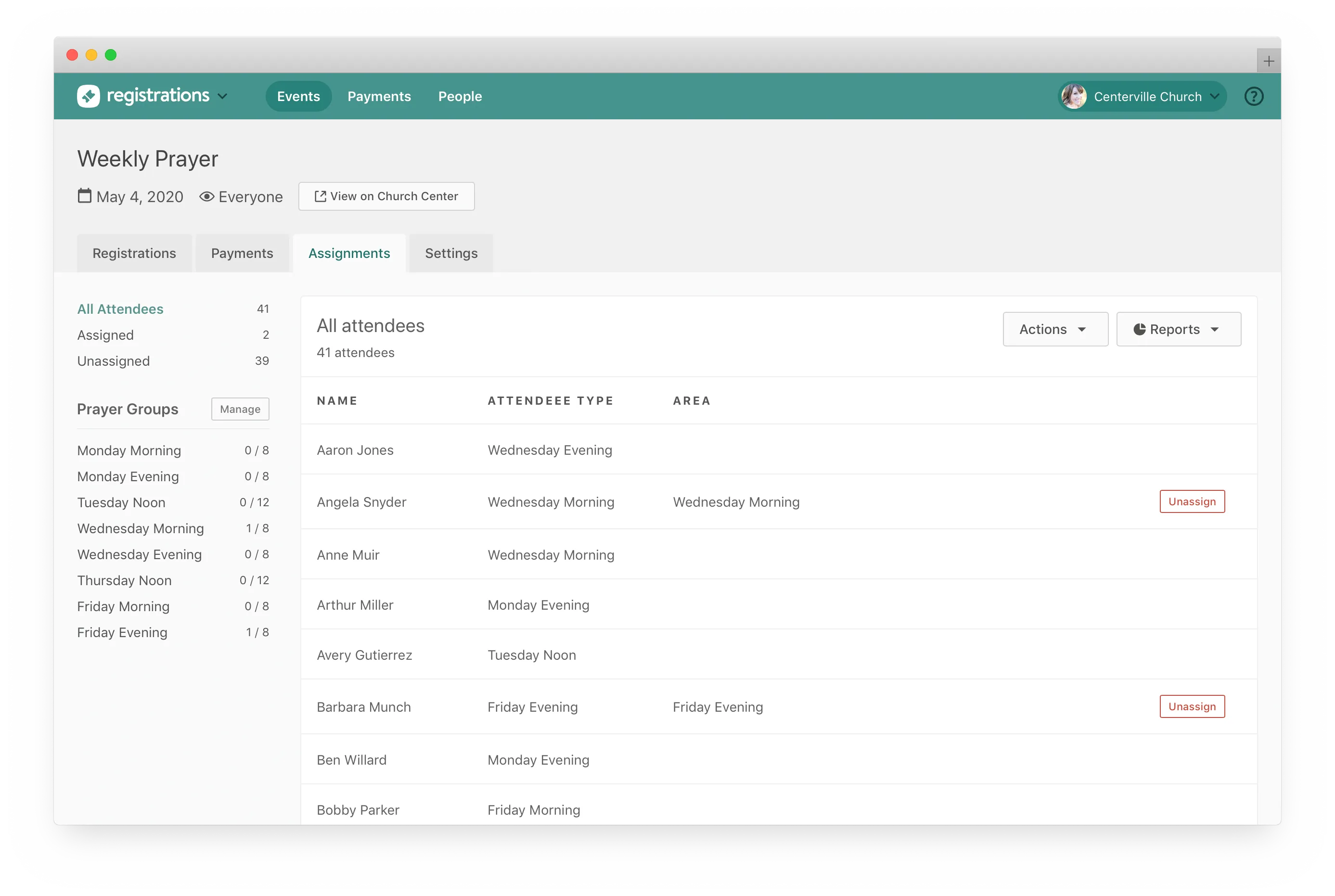Click the pie chart icon on Reports

(1139, 329)
